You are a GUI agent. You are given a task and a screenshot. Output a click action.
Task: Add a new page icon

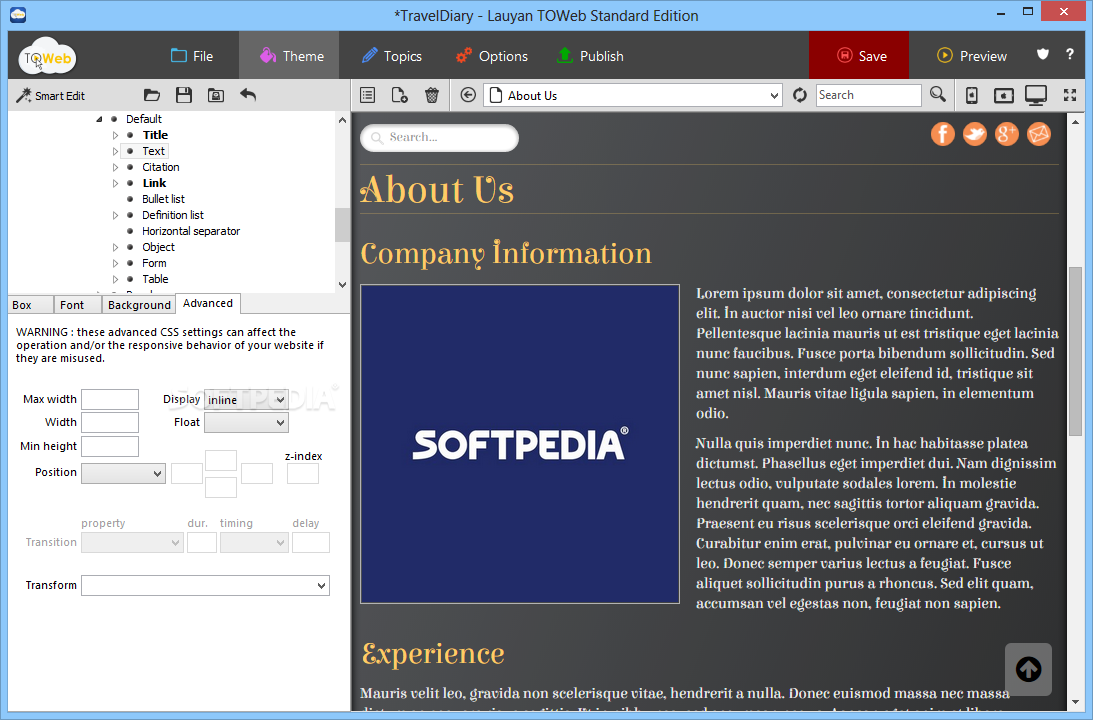[x=399, y=95]
